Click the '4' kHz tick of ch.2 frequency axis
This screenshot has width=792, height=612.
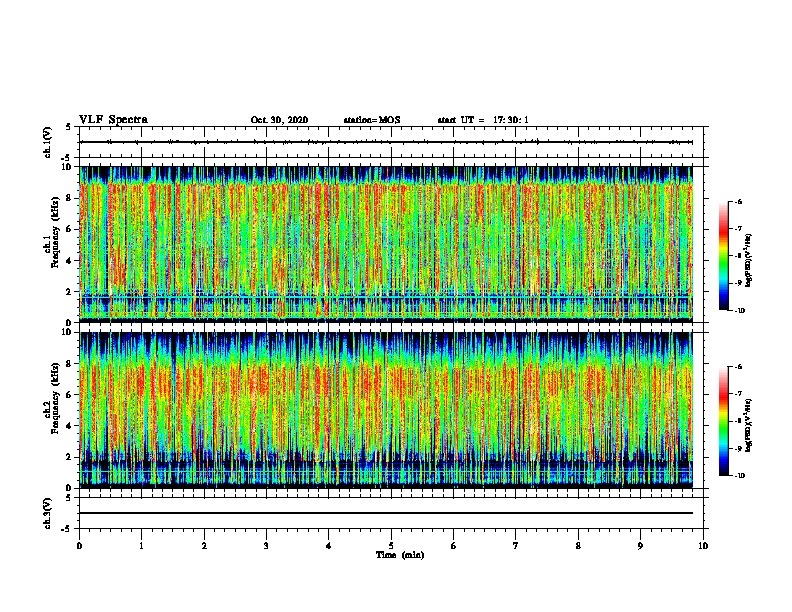(x=69, y=426)
